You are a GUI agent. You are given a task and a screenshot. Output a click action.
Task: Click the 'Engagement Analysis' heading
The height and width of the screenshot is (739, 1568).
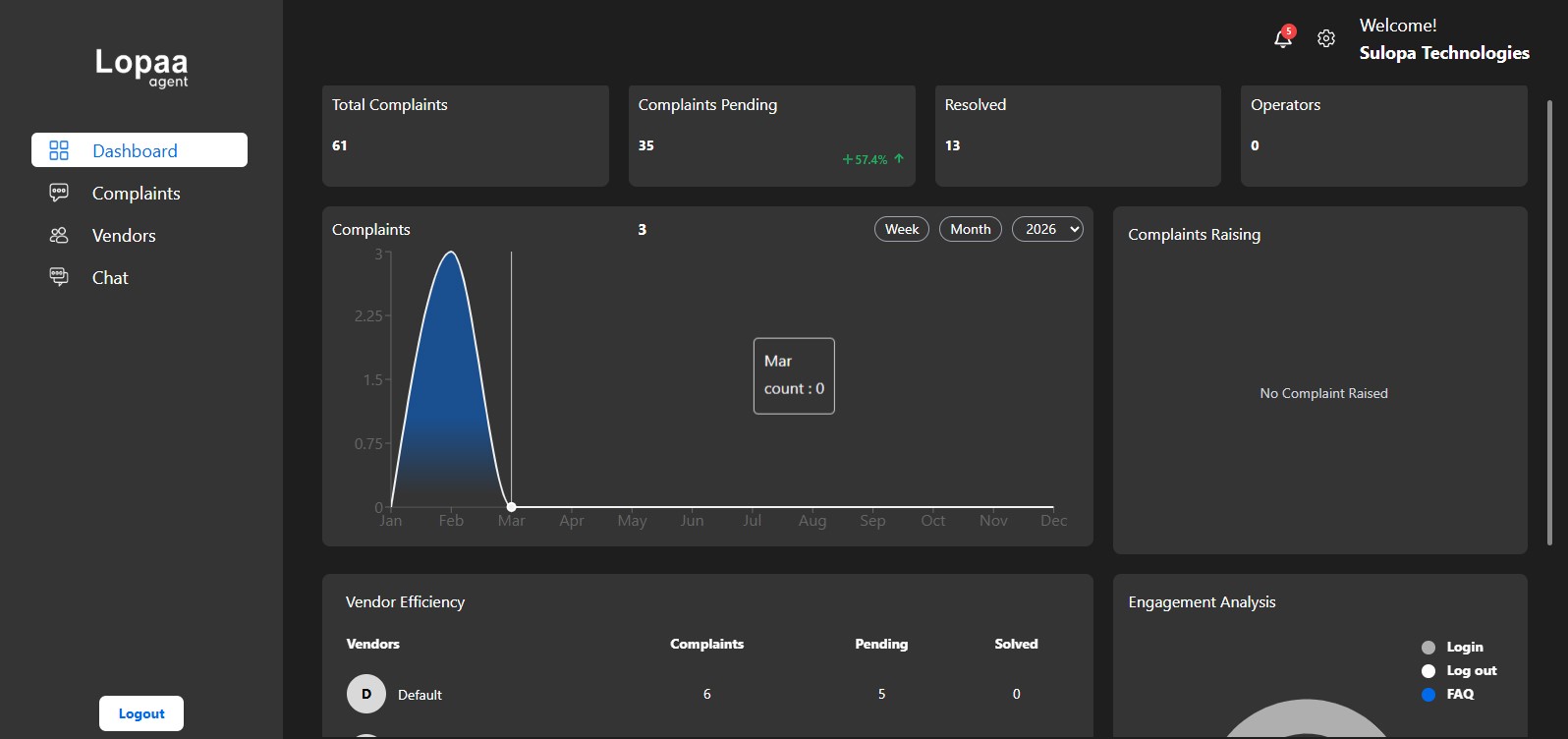click(x=1202, y=601)
